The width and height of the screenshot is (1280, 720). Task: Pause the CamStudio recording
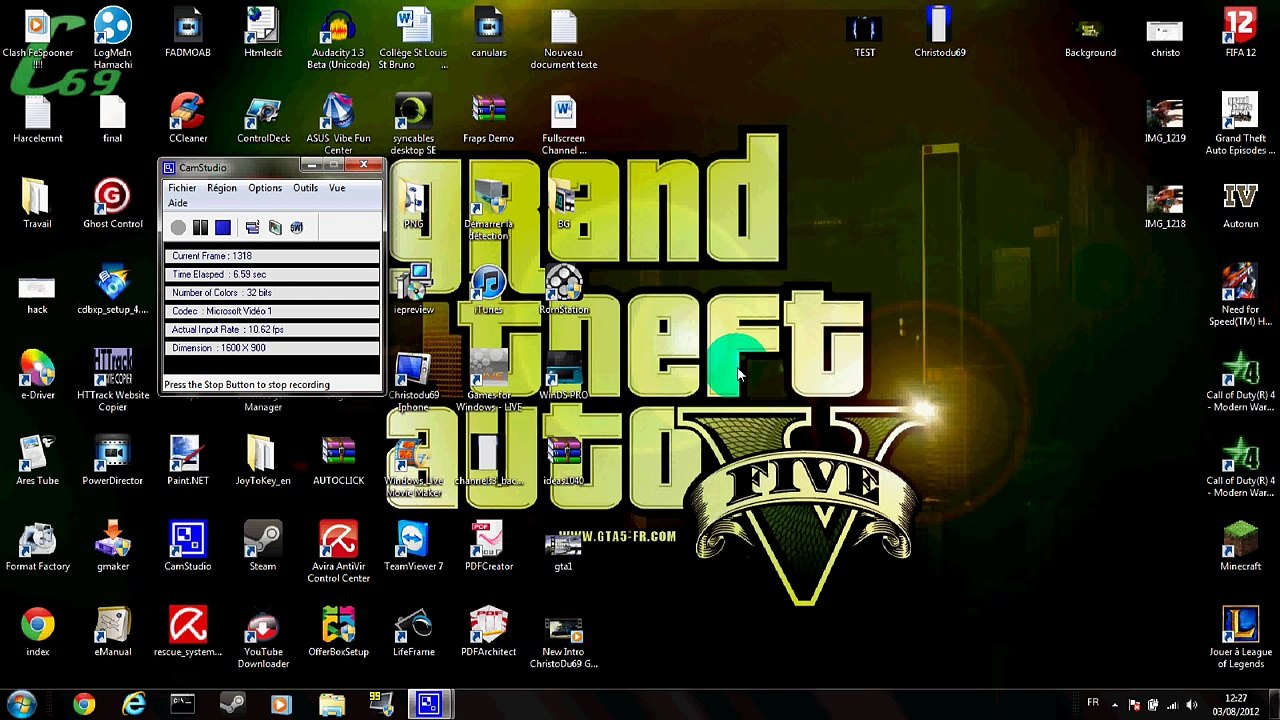click(x=200, y=228)
